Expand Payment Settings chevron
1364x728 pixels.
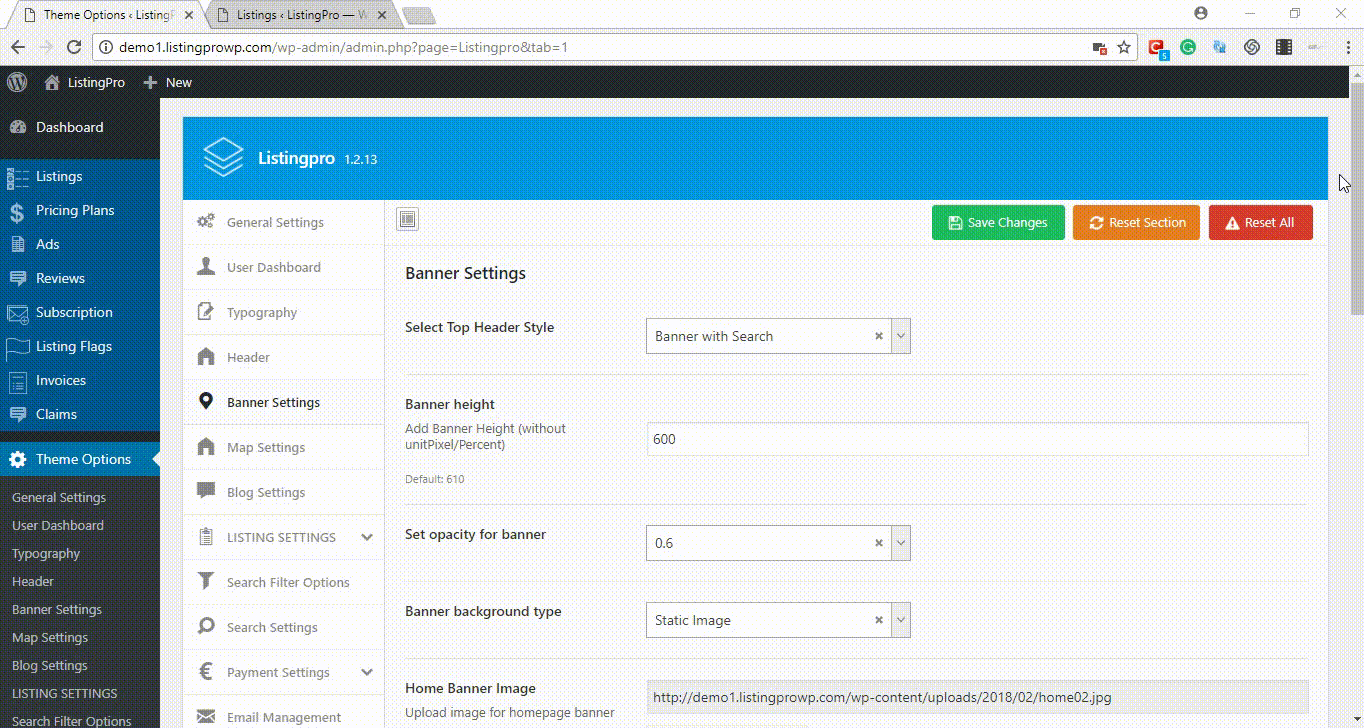(x=367, y=672)
